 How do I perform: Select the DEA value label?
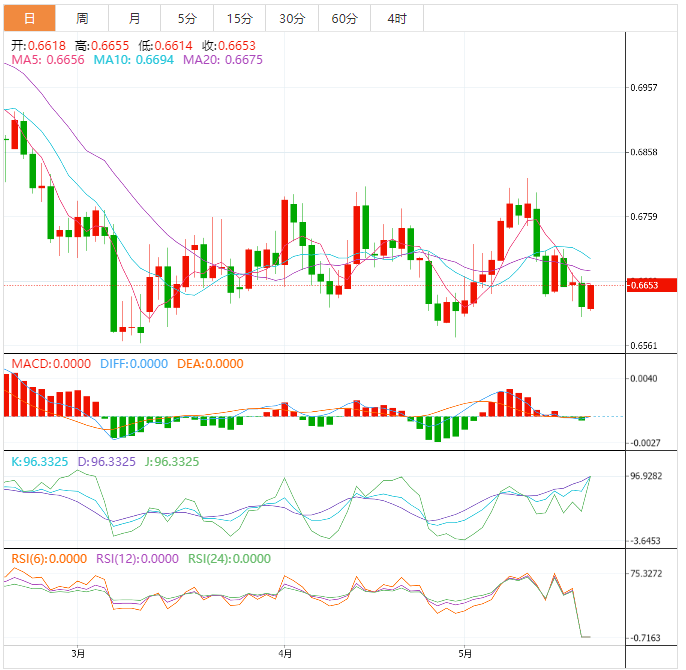[210, 363]
